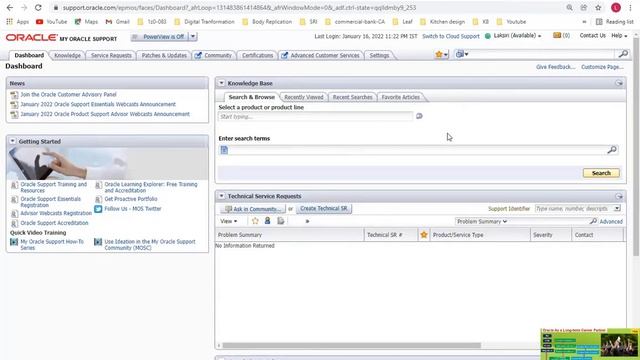Click the global search magnifier icon
Viewport: 640px width, 360px height.
pyautogui.click(x=623, y=54)
